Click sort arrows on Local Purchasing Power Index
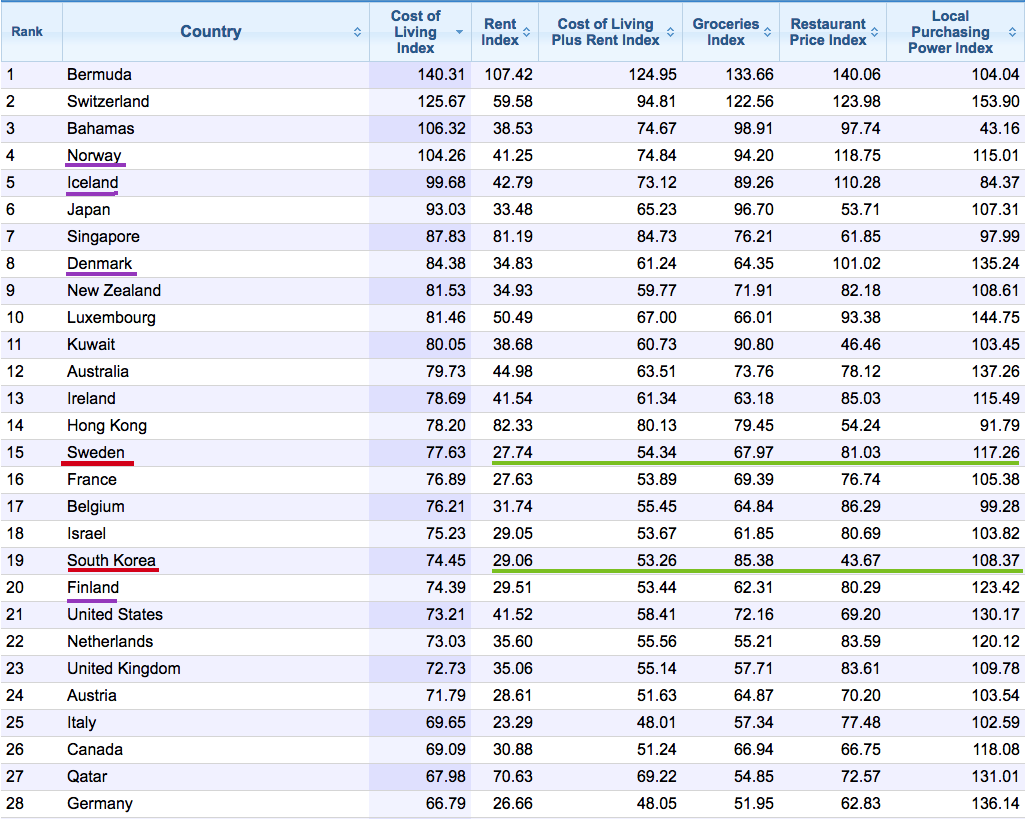Image resolution: width=1025 pixels, height=819 pixels. click(x=1013, y=31)
